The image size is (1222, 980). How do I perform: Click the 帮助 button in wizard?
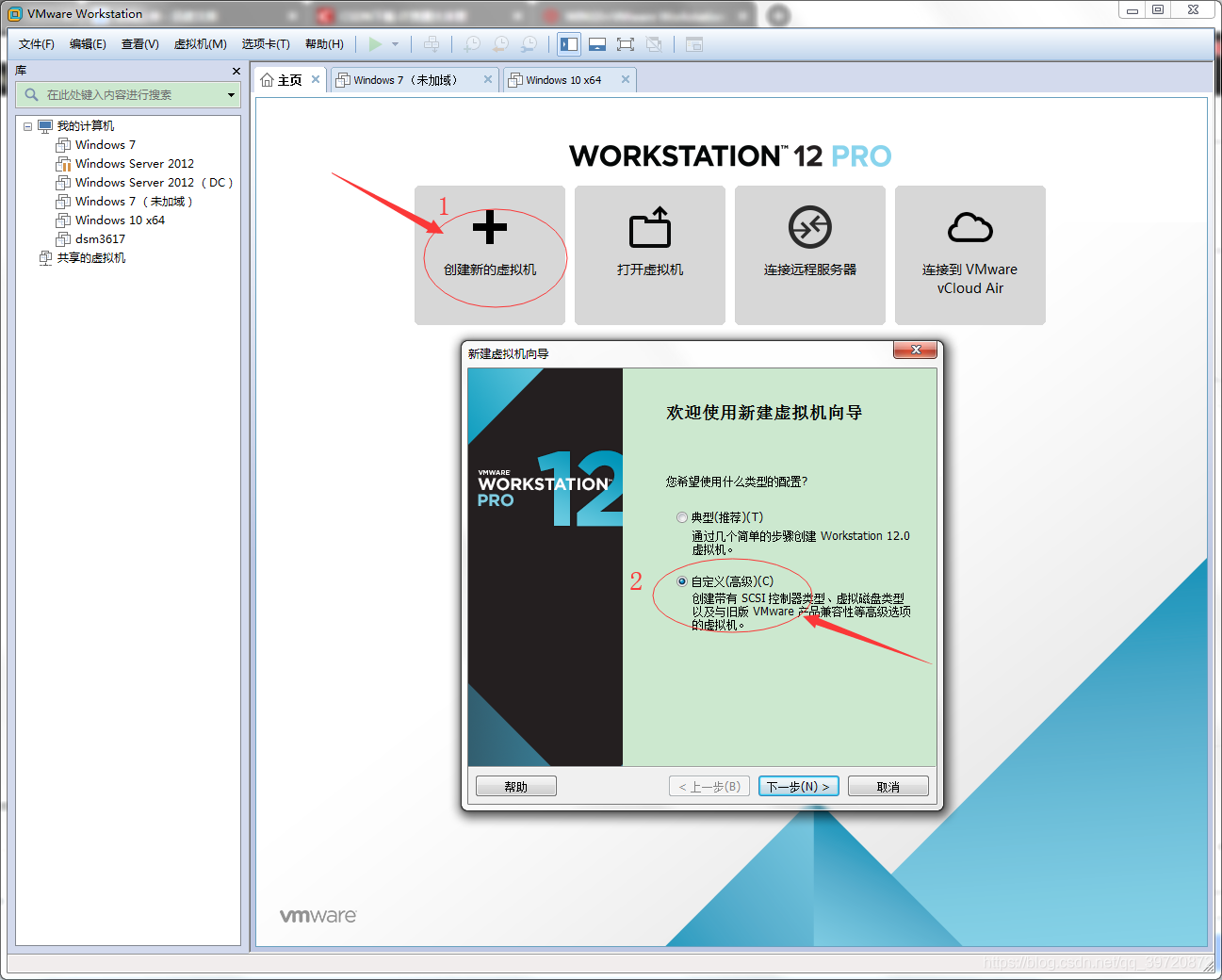(x=516, y=787)
